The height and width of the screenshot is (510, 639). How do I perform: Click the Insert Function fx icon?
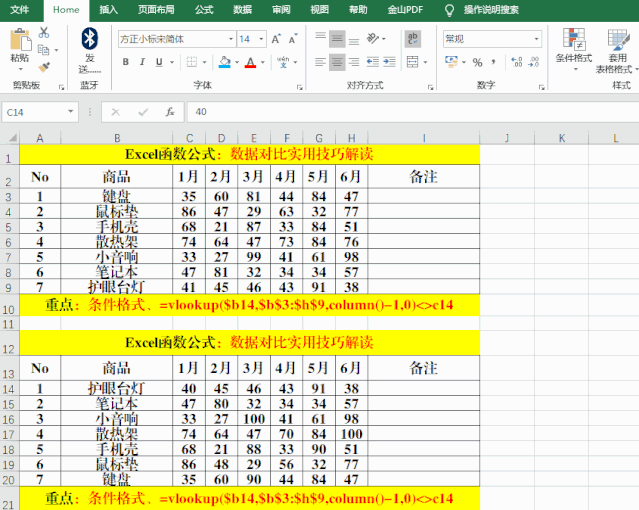click(170, 112)
